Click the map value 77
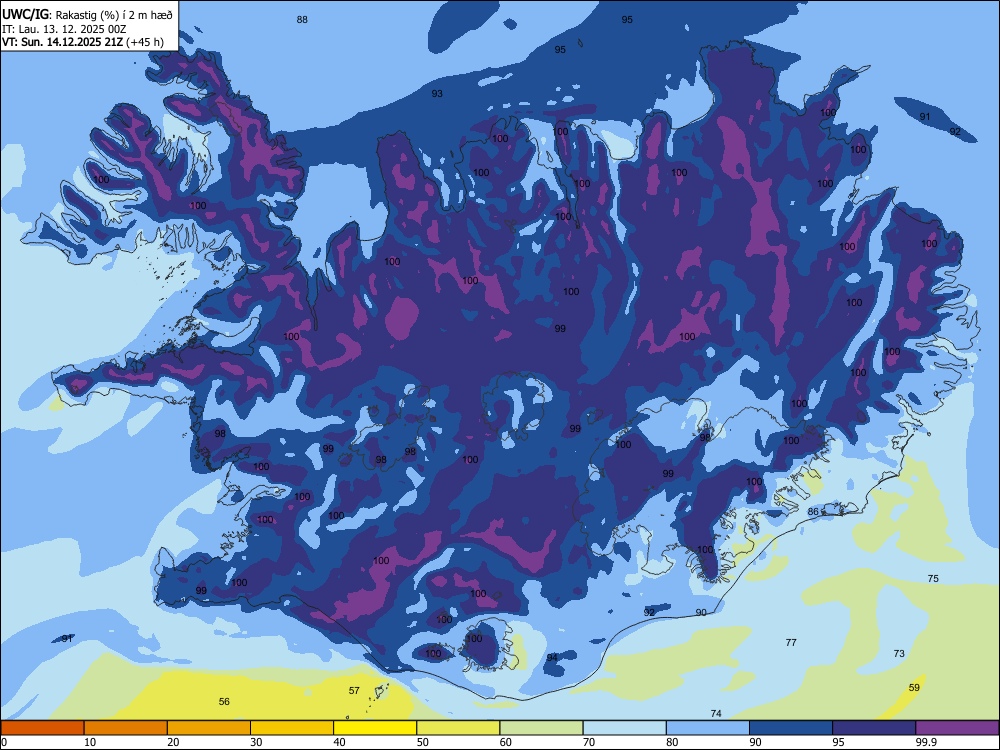The image size is (1000, 750). [x=791, y=643]
